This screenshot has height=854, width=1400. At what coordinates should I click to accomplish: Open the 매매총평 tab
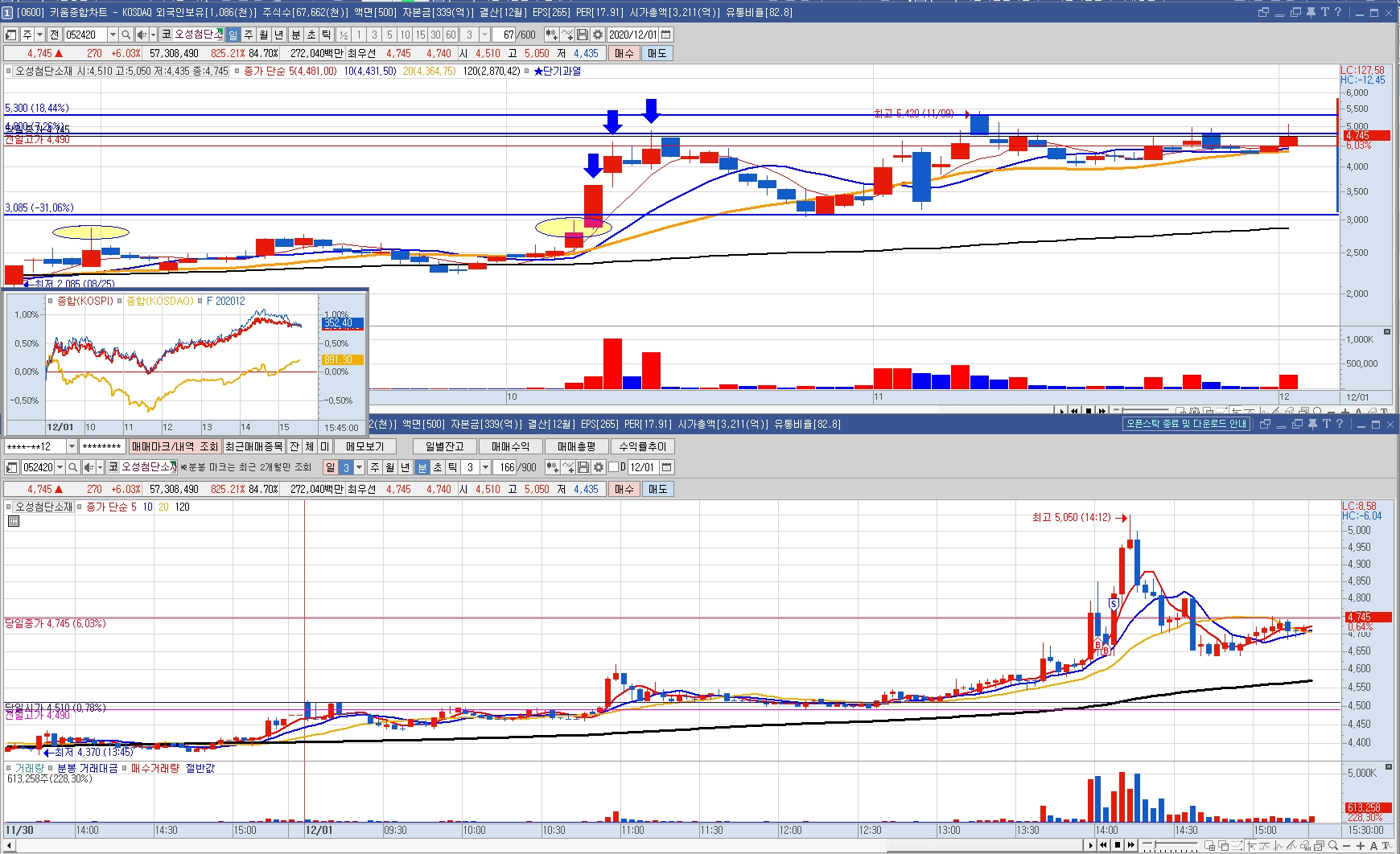pyautogui.click(x=576, y=446)
